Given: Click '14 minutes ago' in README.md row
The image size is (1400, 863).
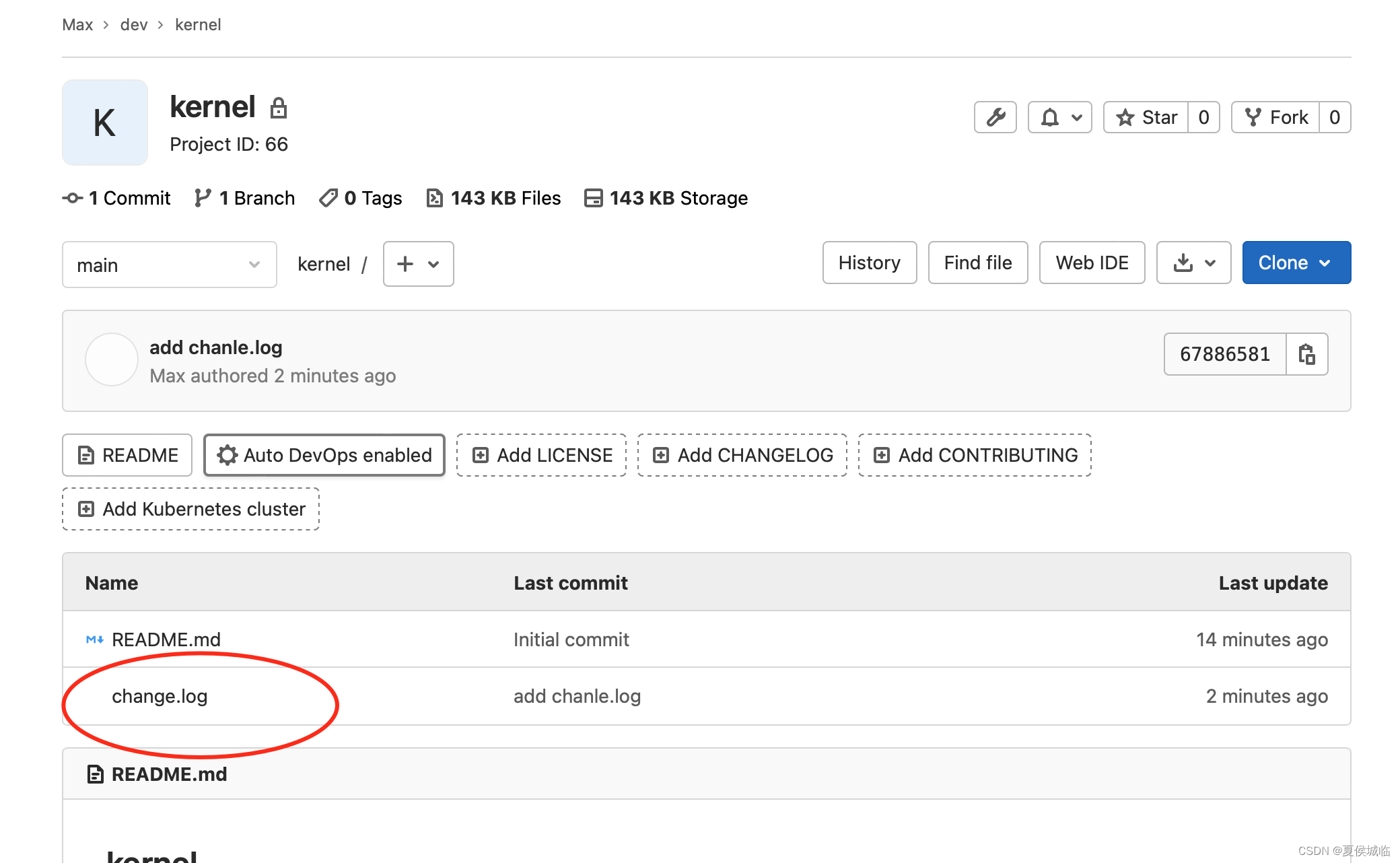Looking at the screenshot, I should (x=1262, y=640).
